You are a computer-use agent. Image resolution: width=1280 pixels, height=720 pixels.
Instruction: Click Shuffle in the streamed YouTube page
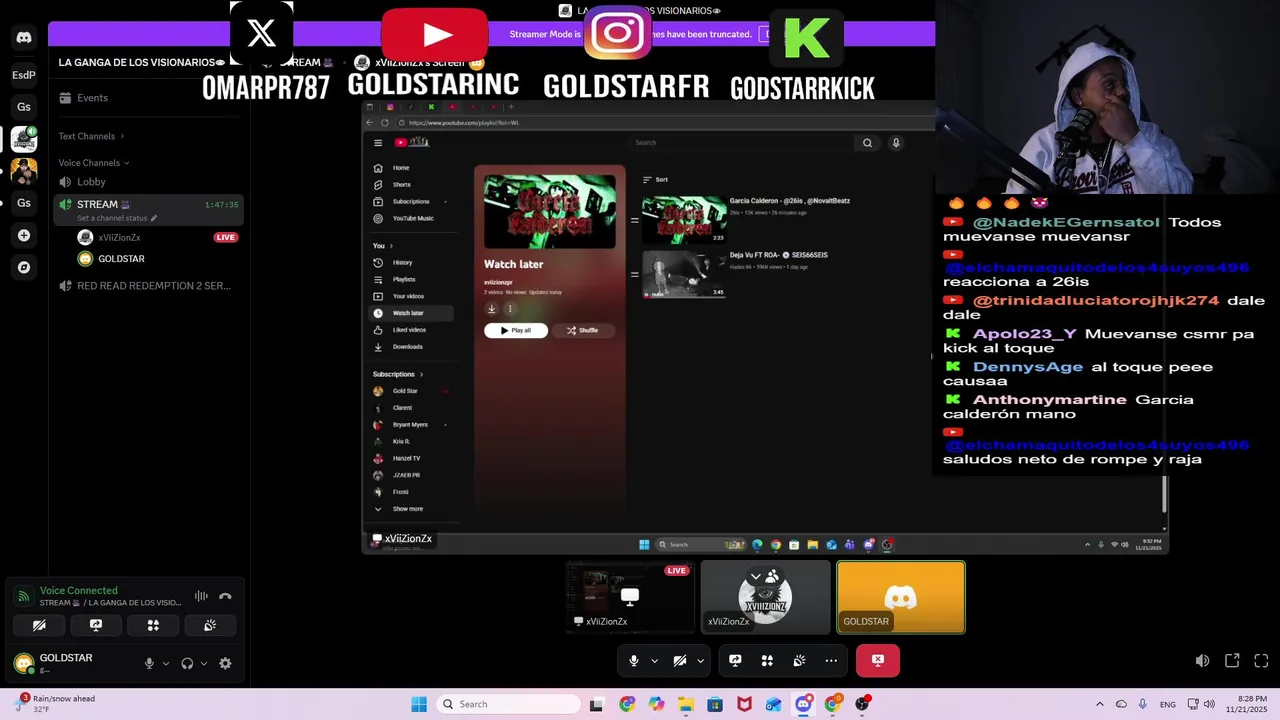(583, 330)
